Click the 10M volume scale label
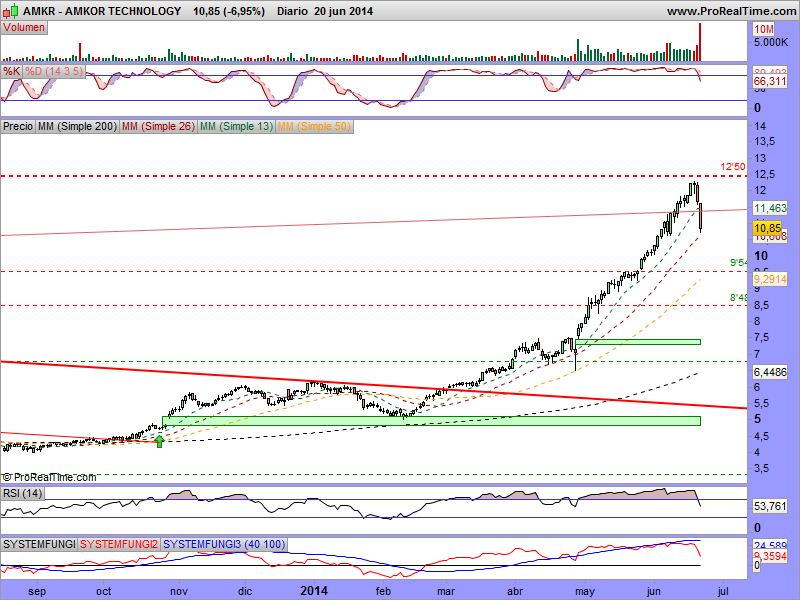The image size is (800, 600). [x=764, y=30]
